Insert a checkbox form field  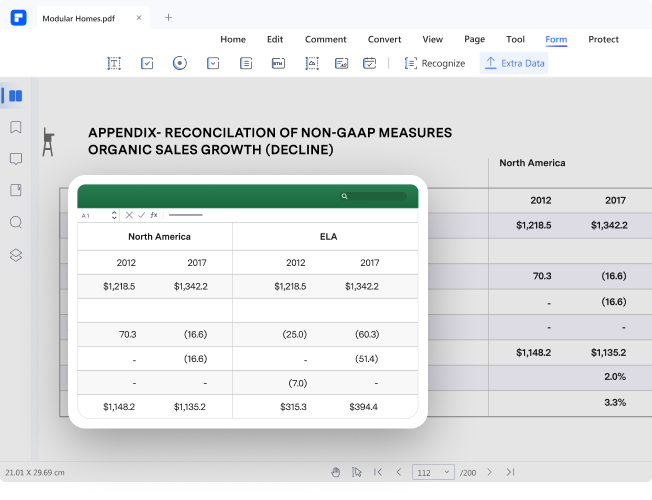tap(147, 63)
